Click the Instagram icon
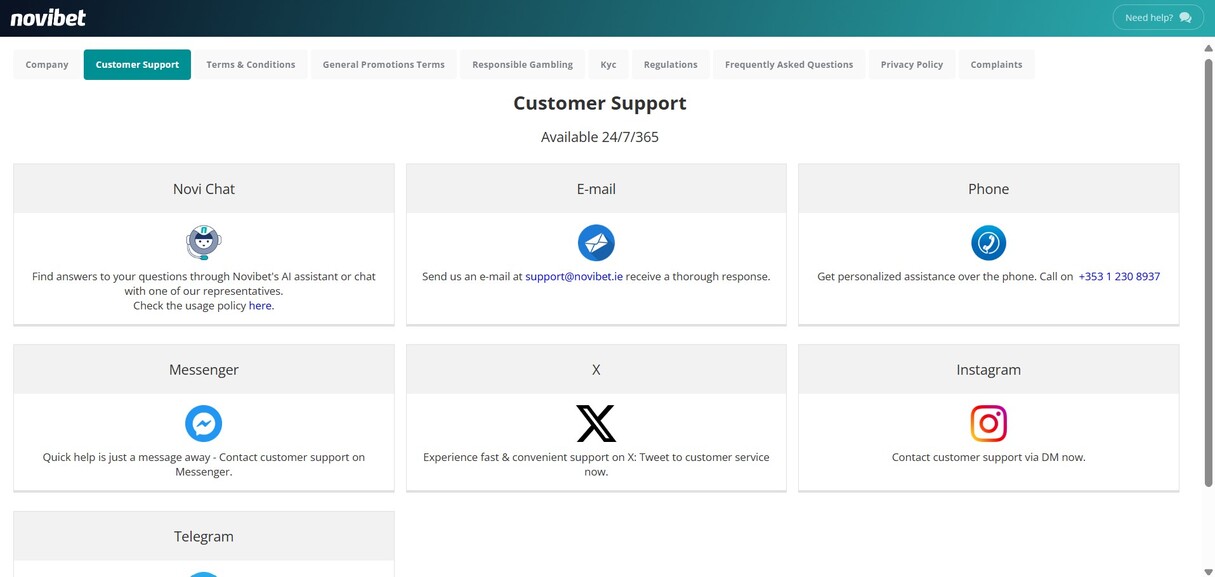Screen dimensions: 1215x577 coord(988,423)
